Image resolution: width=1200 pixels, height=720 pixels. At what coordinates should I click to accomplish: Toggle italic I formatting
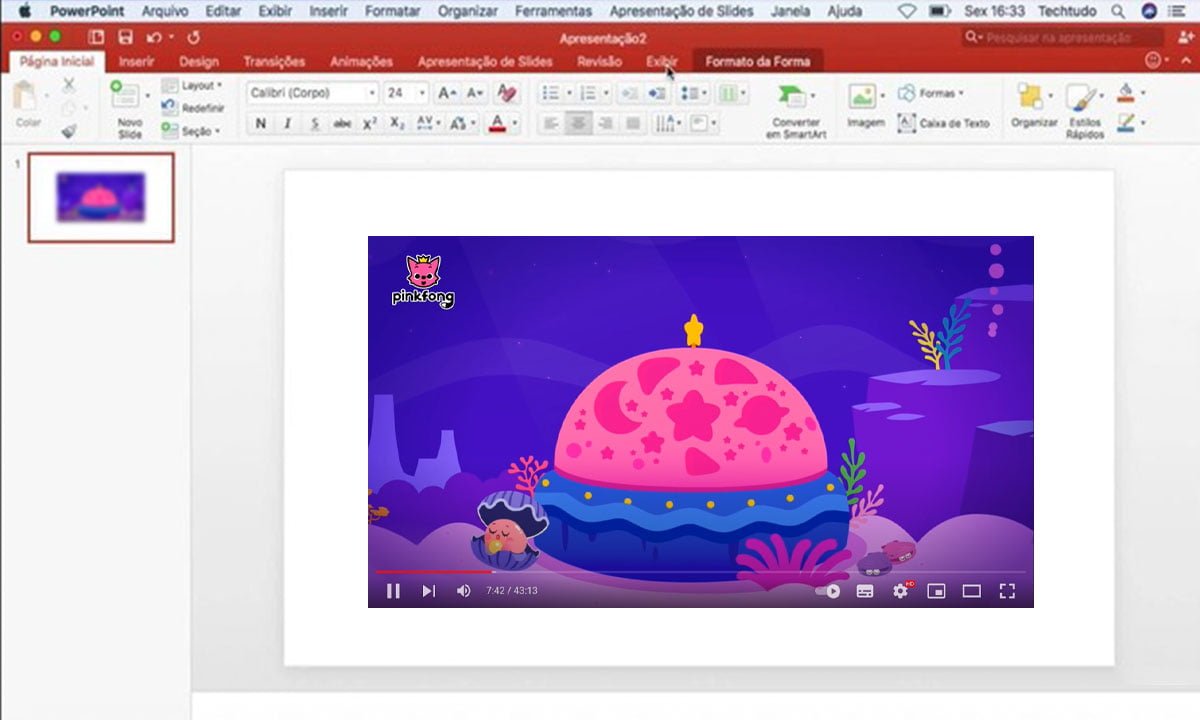pos(287,124)
